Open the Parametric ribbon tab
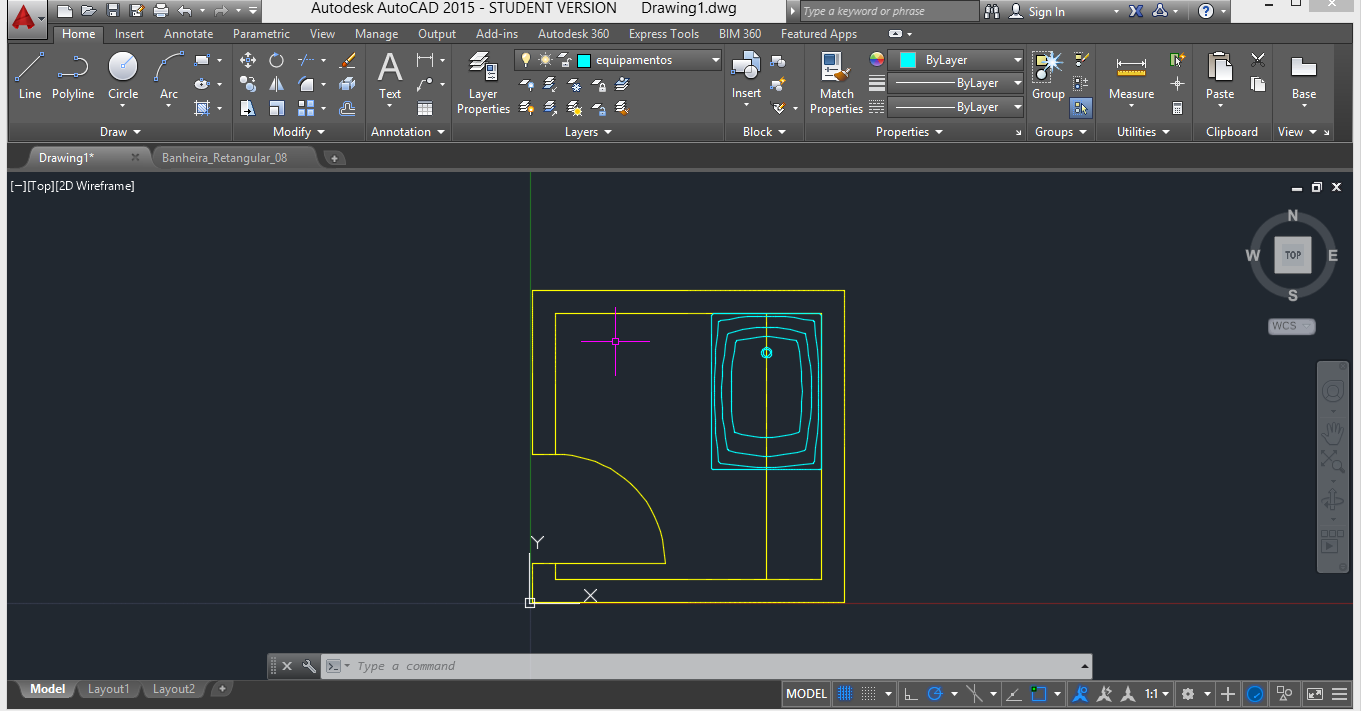 262,34
